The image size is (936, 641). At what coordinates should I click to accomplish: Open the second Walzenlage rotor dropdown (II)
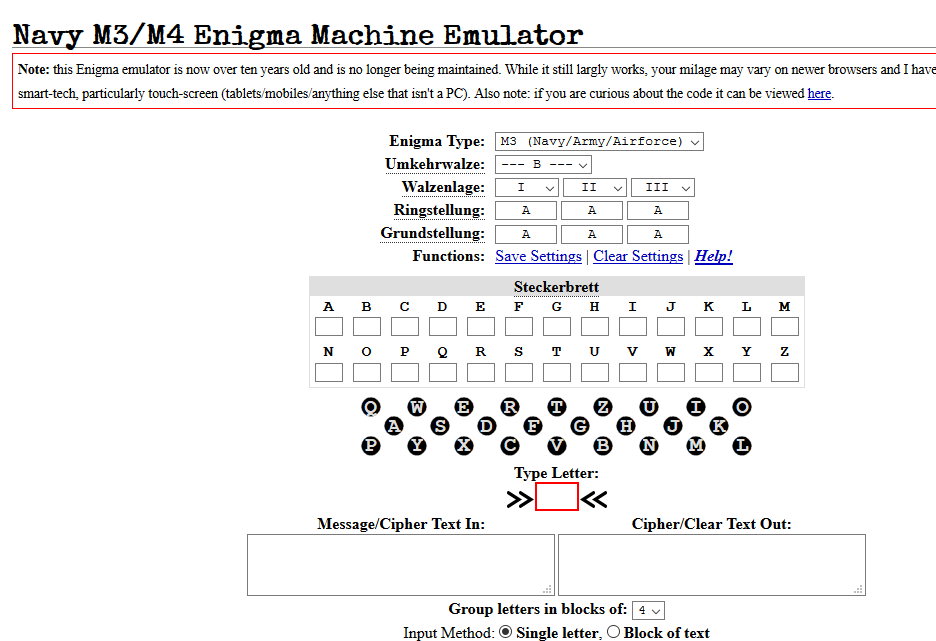click(x=595, y=187)
